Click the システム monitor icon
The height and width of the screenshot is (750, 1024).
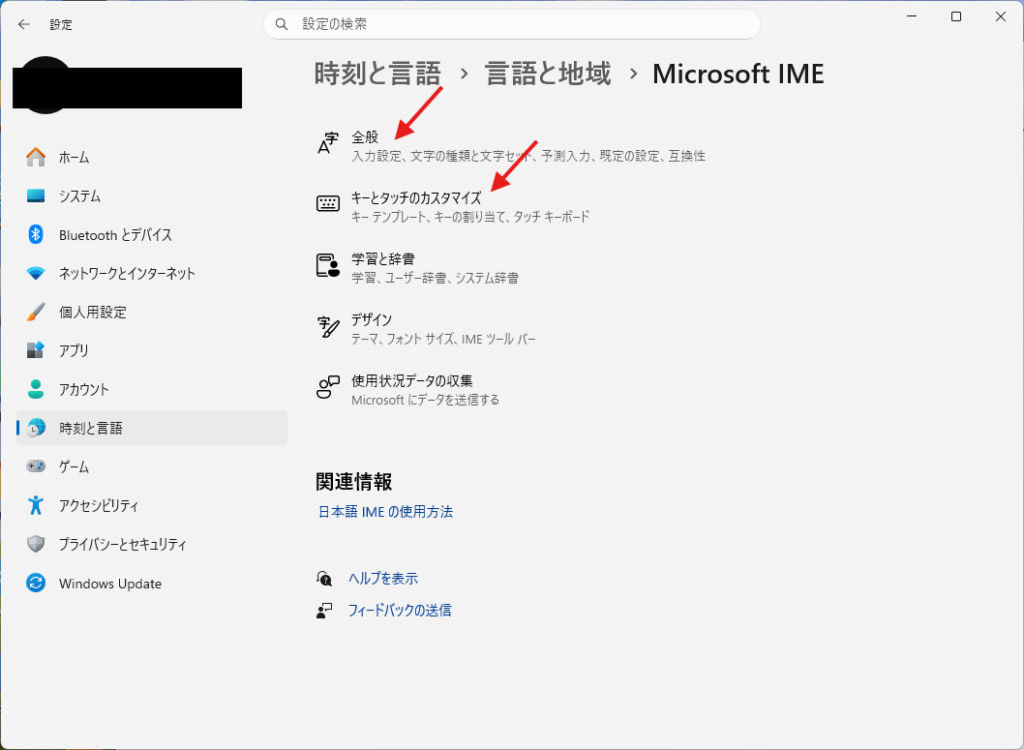(x=36, y=195)
